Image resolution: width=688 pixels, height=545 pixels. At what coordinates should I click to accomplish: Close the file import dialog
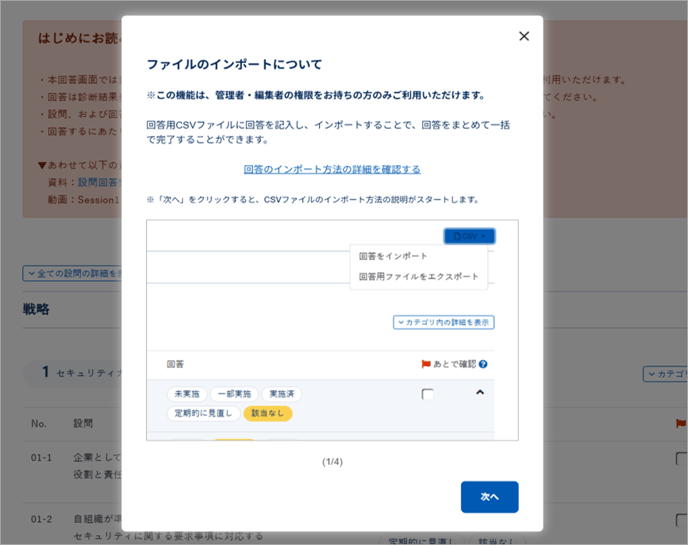(x=523, y=36)
